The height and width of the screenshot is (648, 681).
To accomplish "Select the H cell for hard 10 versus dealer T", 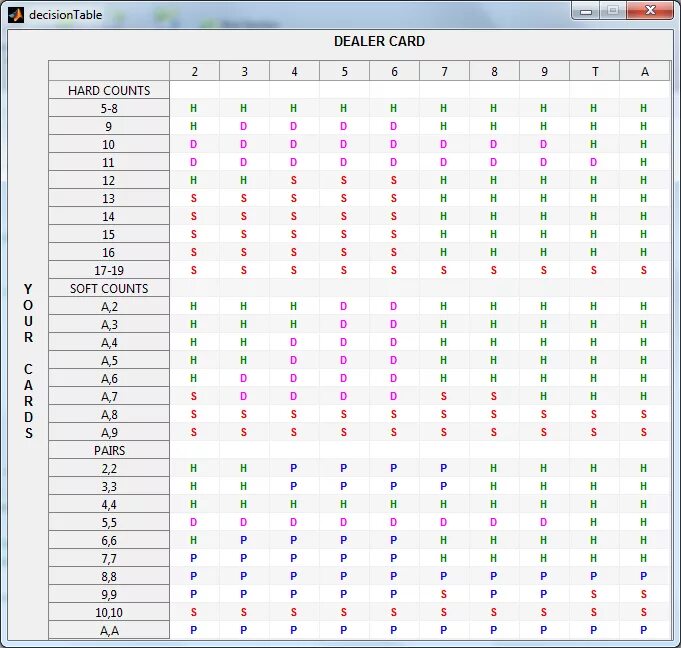I will [x=594, y=144].
